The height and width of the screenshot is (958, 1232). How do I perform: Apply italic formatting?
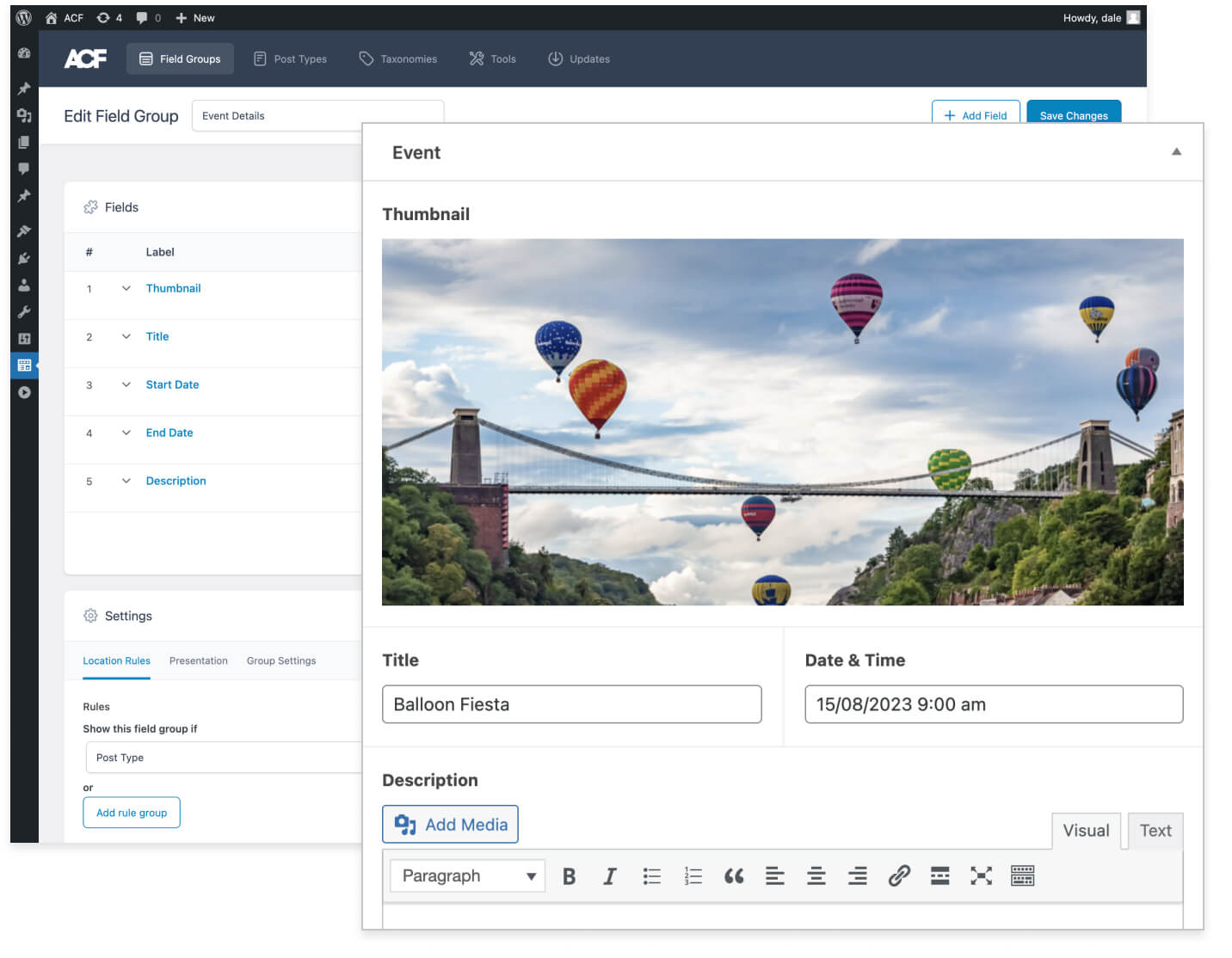coord(610,875)
